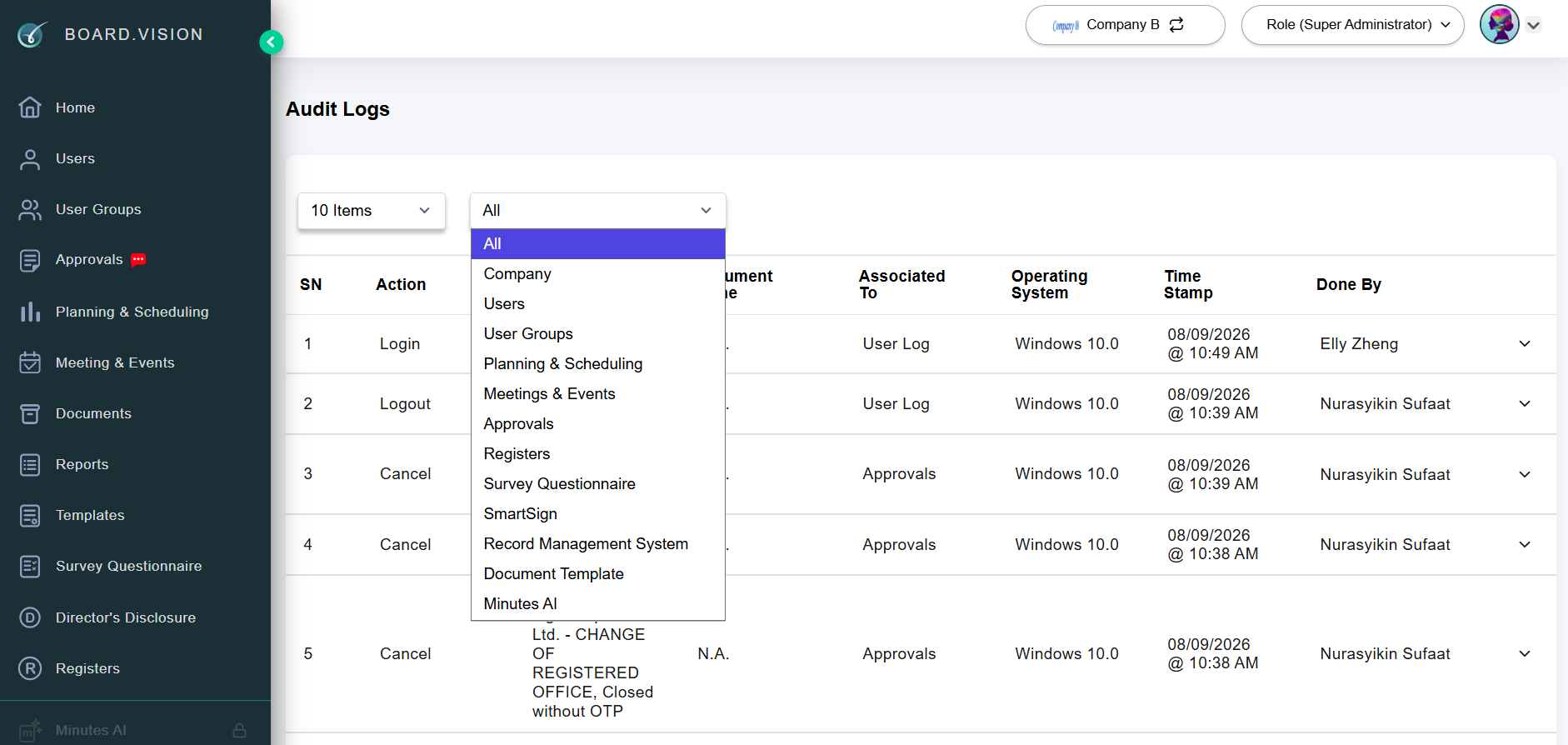Click the Documents archive icon

pyautogui.click(x=30, y=413)
